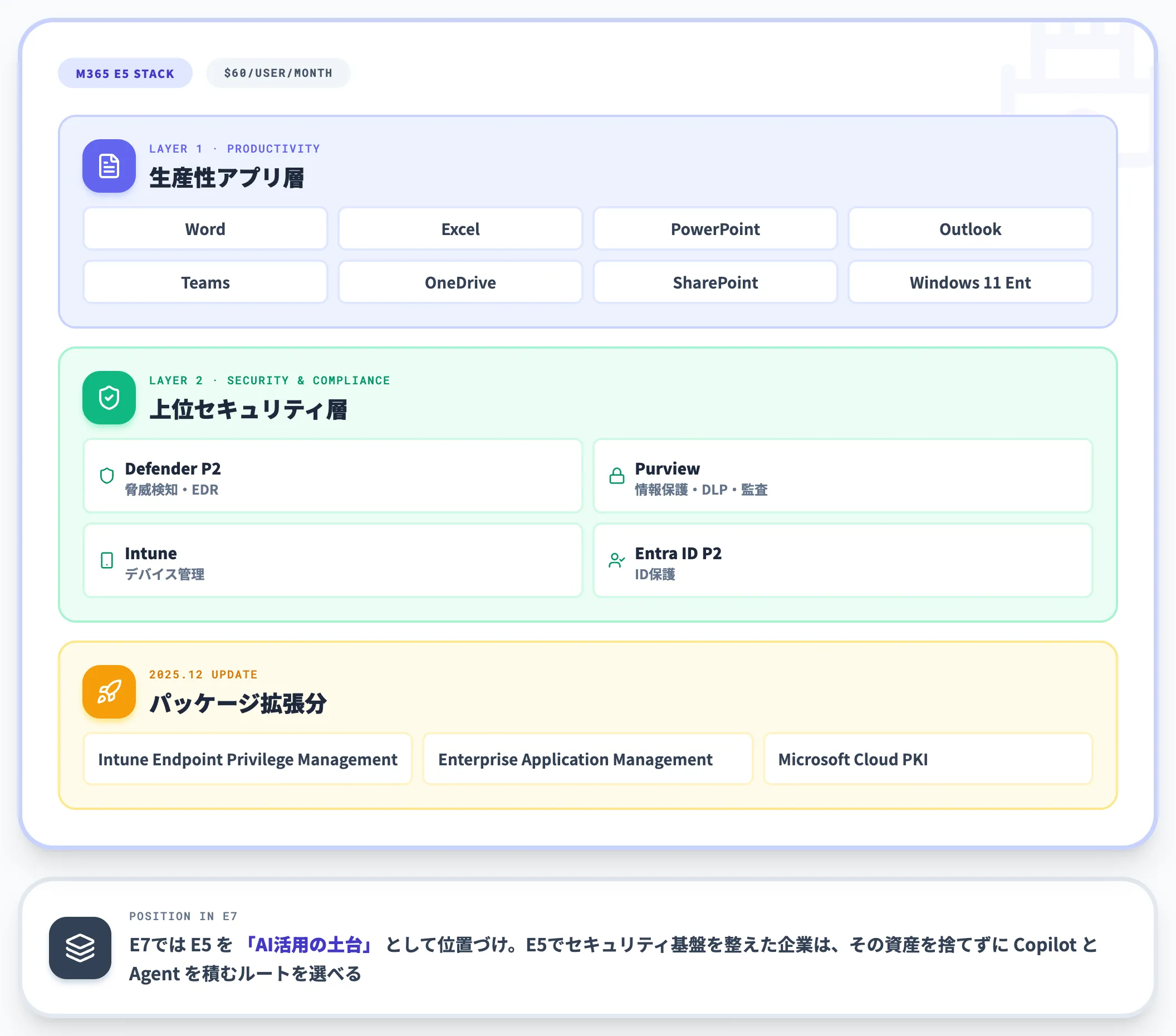Click the green shield-check icon for Layer 2
Viewport: 1176px width, 1036px height.
pos(109,398)
